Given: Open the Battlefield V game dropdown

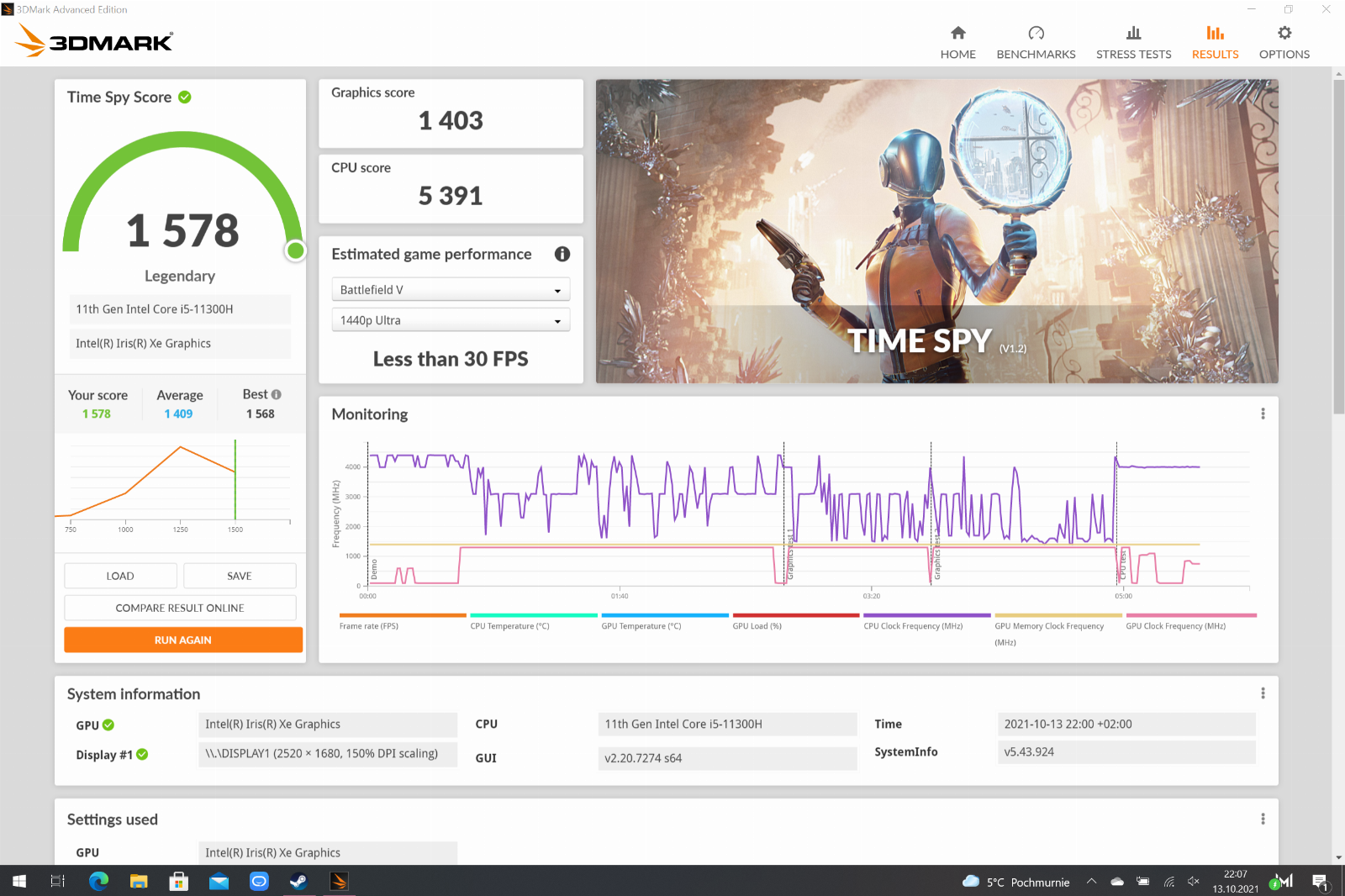Looking at the screenshot, I should point(451,289).
